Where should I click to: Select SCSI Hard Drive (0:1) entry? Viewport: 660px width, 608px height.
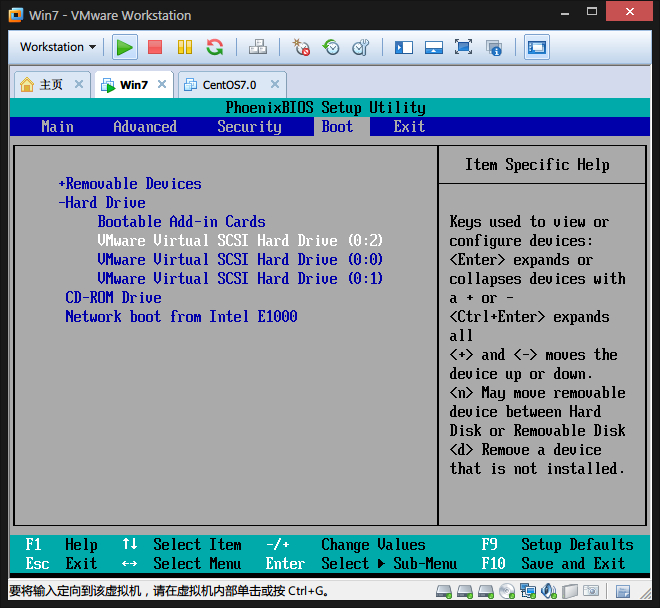pos(240,279)
